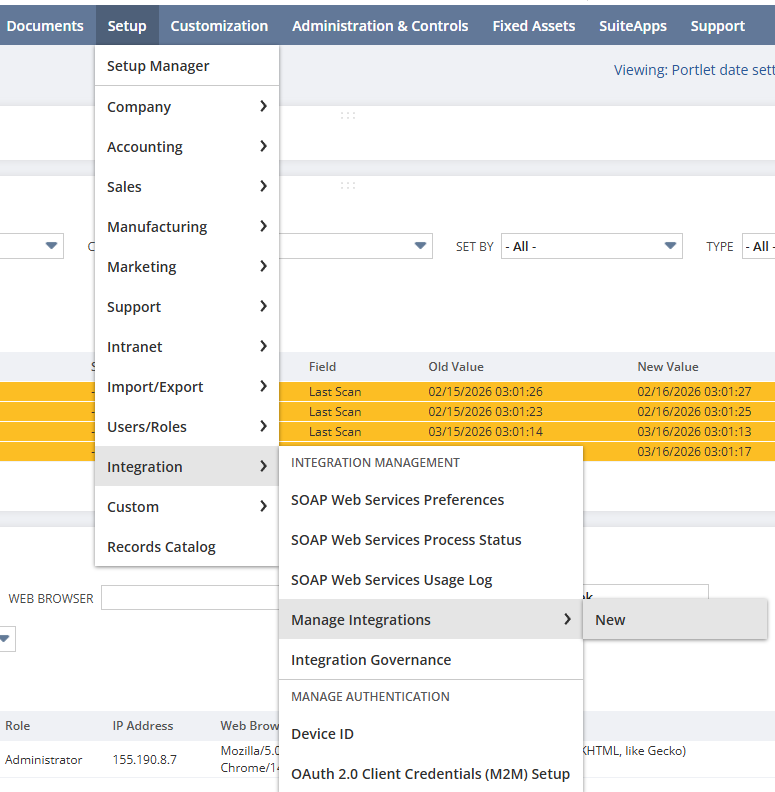Open SOAP Web Services Process Status
The image size is (775, 792).
tap(431, 539)
